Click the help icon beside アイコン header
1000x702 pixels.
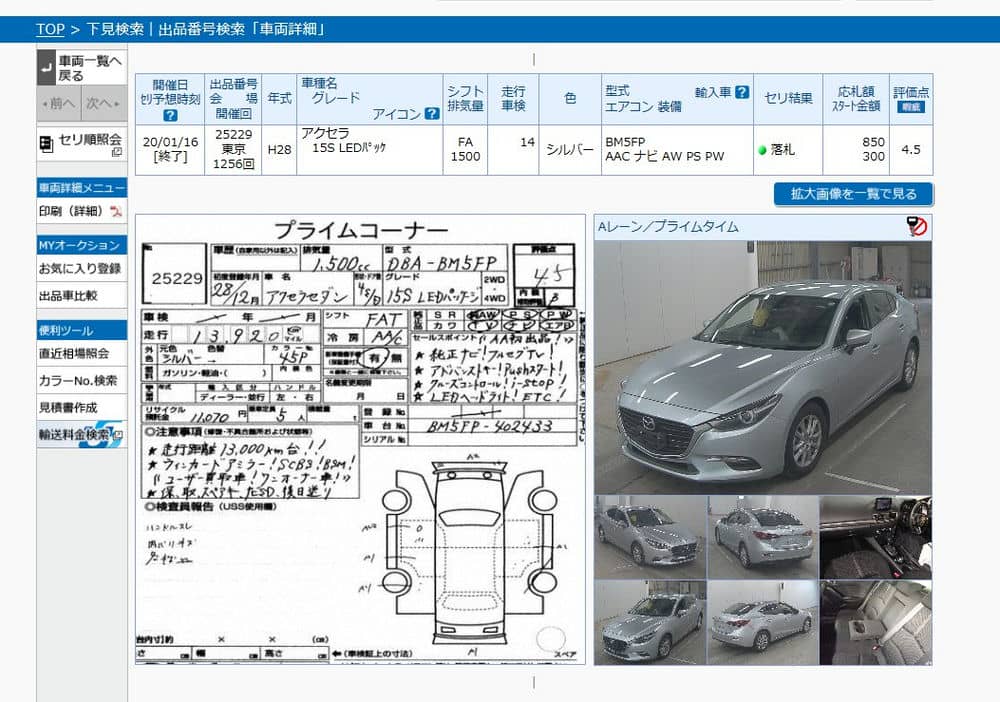(431, 114)
